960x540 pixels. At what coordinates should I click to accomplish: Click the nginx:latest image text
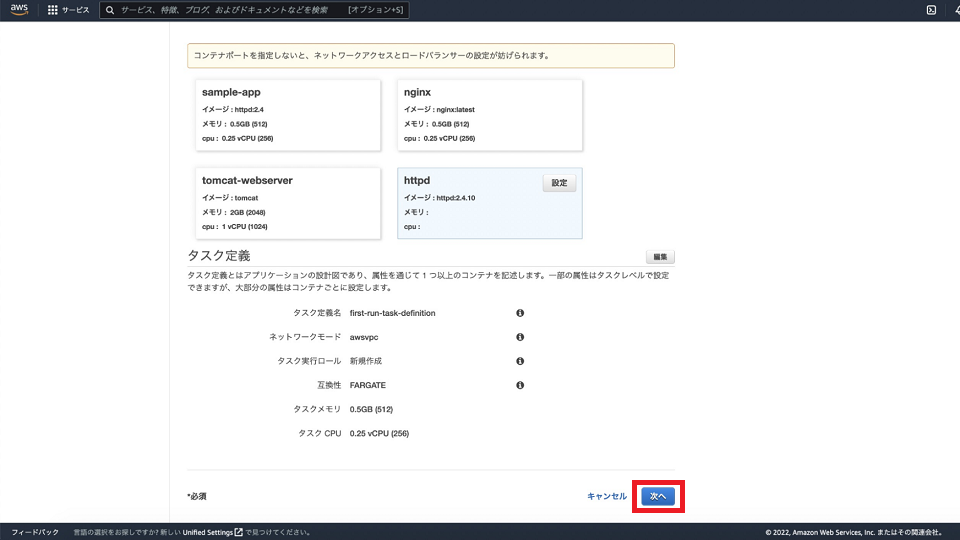click(x=456, y=110)
